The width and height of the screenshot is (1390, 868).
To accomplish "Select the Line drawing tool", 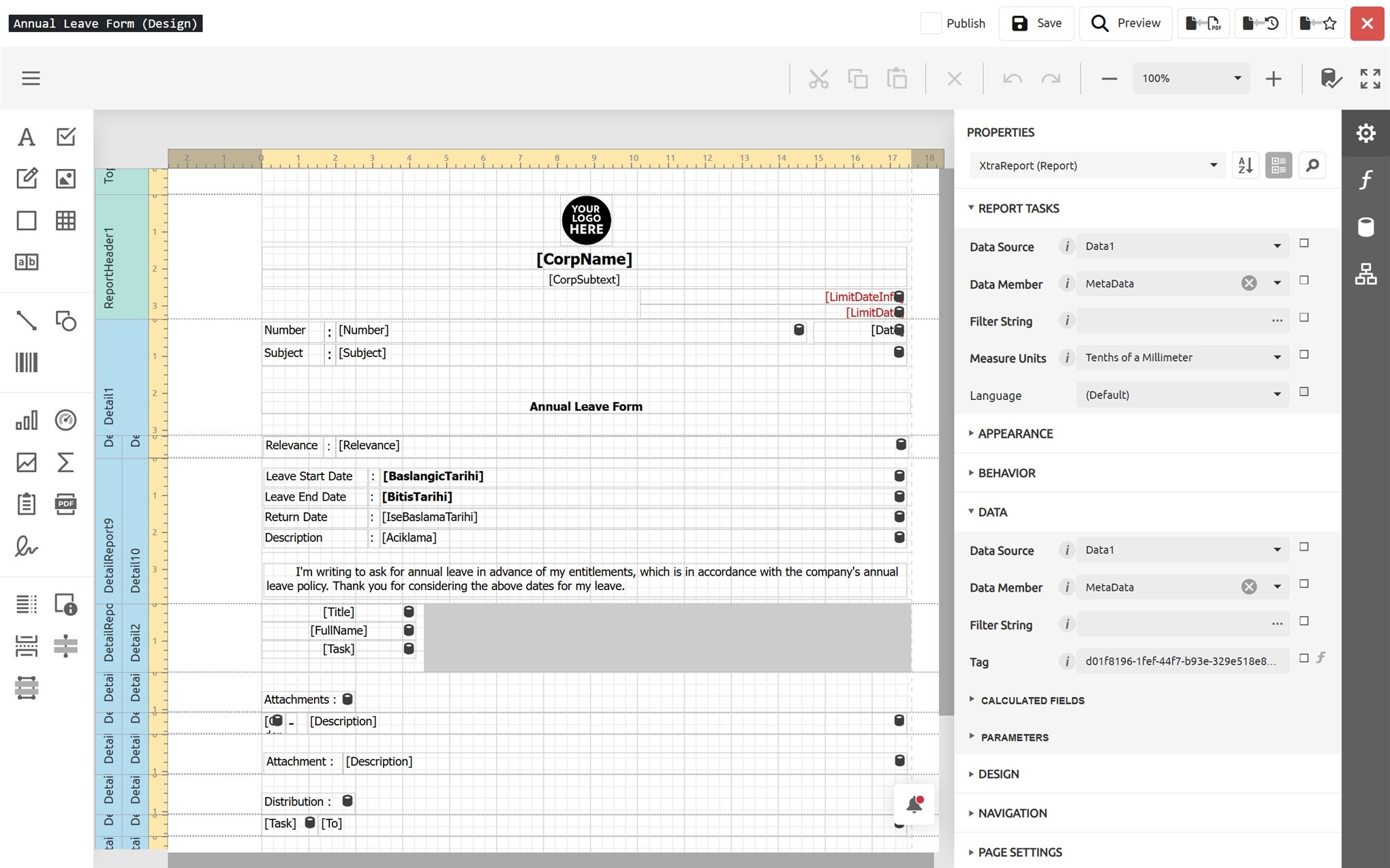I will click(26, 320).
